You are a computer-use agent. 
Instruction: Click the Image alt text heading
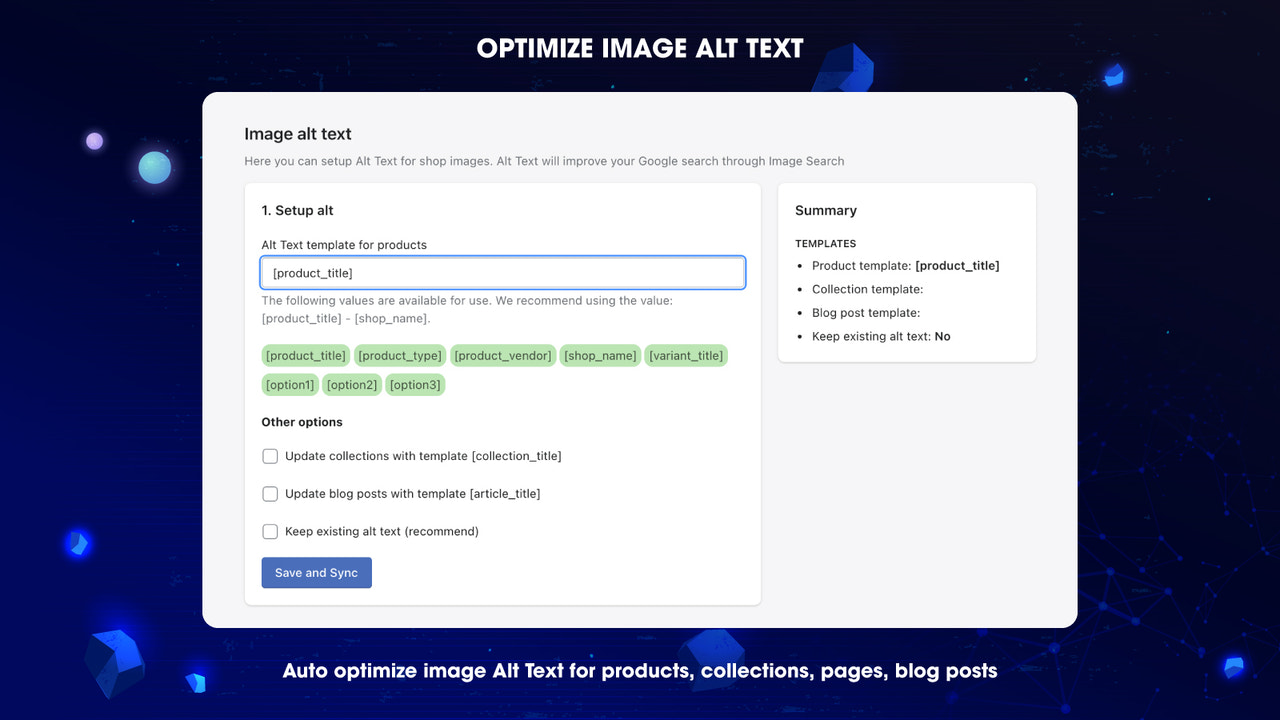(297, 133)
